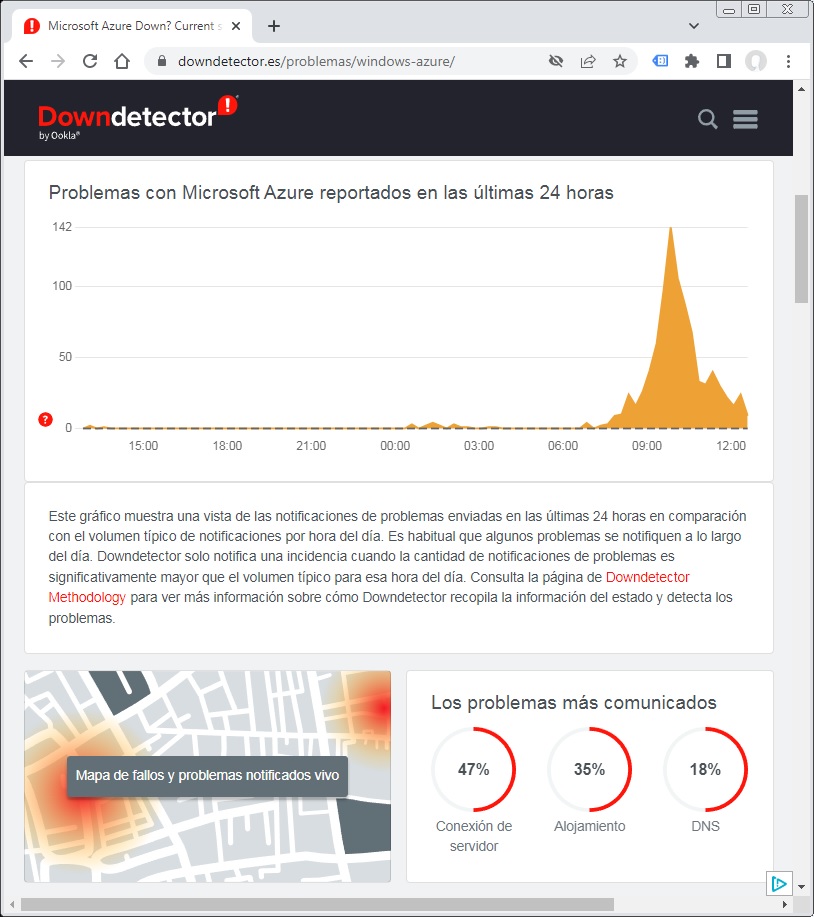Go back to previous page
814x917 pixels.
point(26,61)
